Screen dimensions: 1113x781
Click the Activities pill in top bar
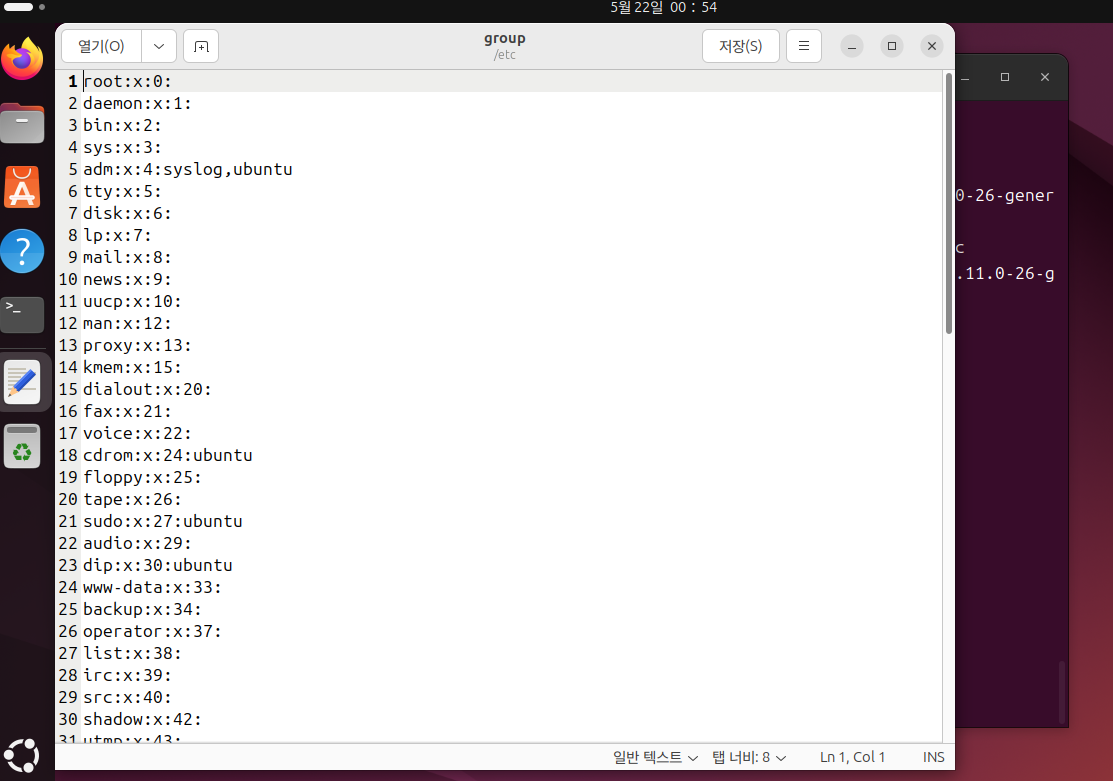point(18,7)
